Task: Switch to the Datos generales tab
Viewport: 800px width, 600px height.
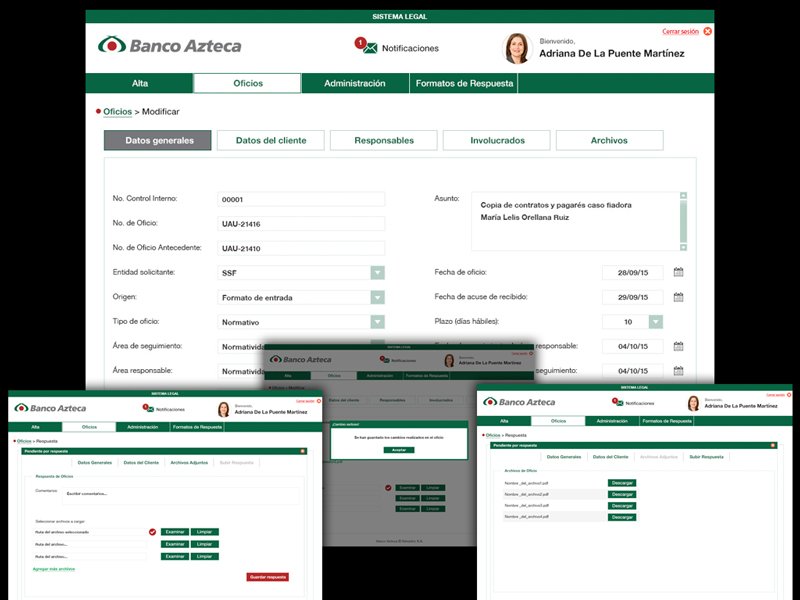Action: (x=158, y=140)
